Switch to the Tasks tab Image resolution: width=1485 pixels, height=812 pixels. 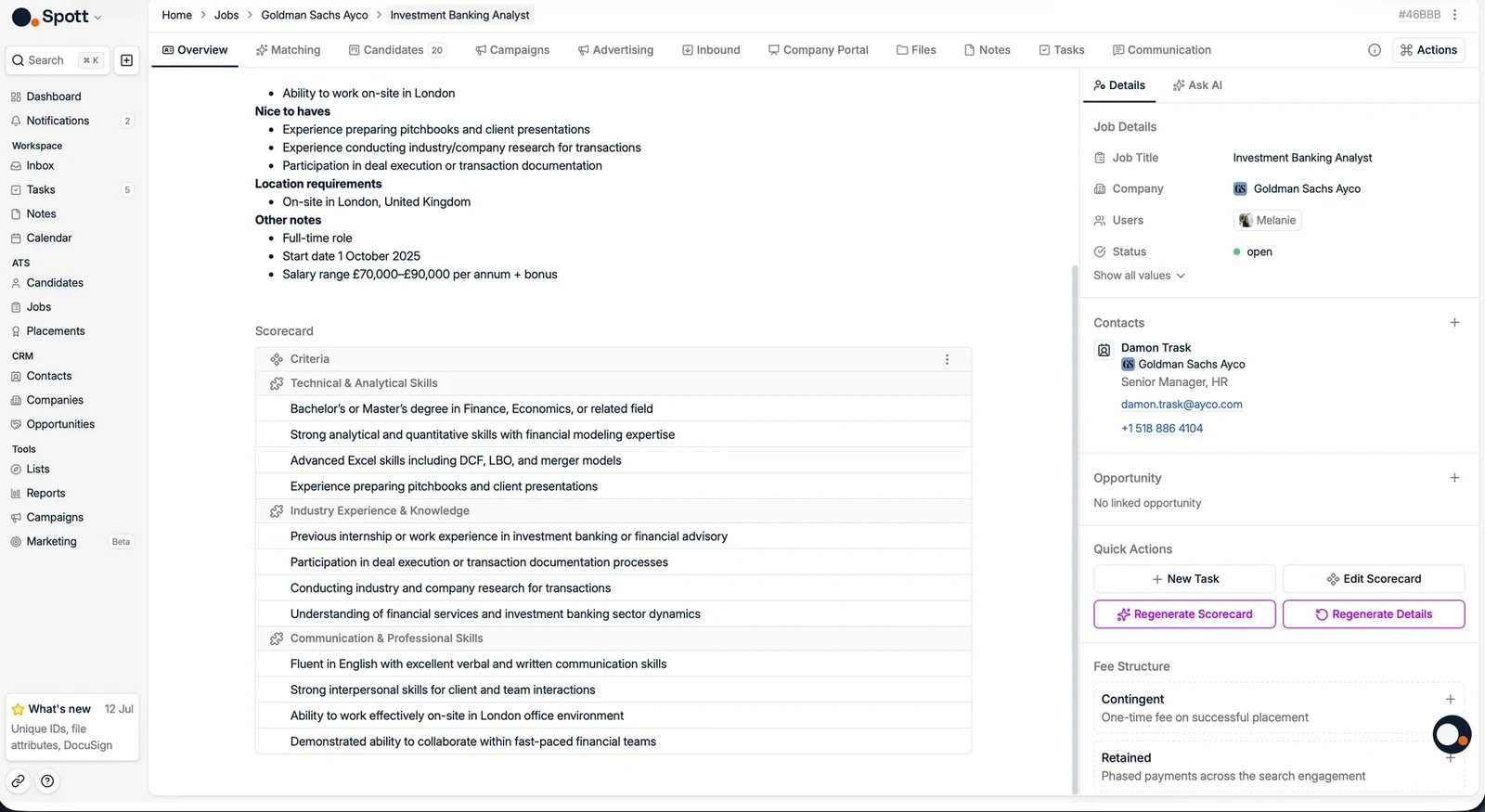point(1062,50)
